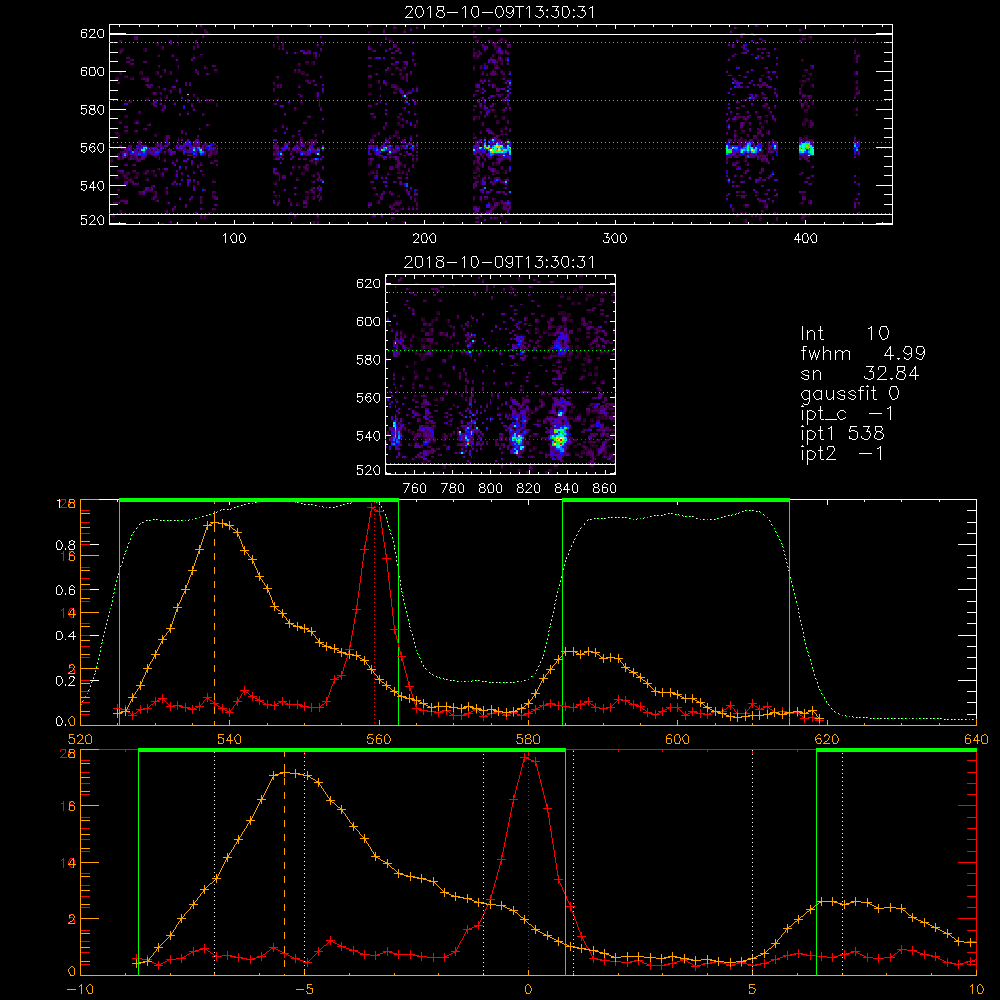Click x-axis label 860 on middle image
This screenshot has width=1000, height=1000.
605,489
